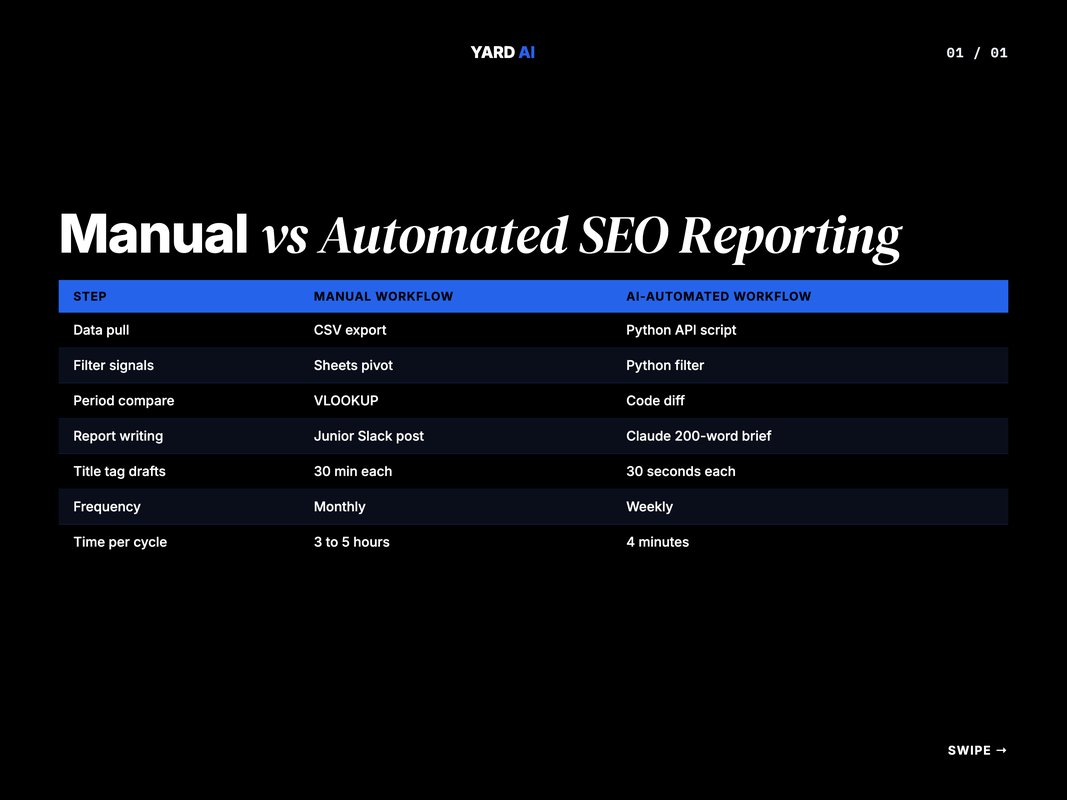Select the Data pull cell

[x=101, y=330]
